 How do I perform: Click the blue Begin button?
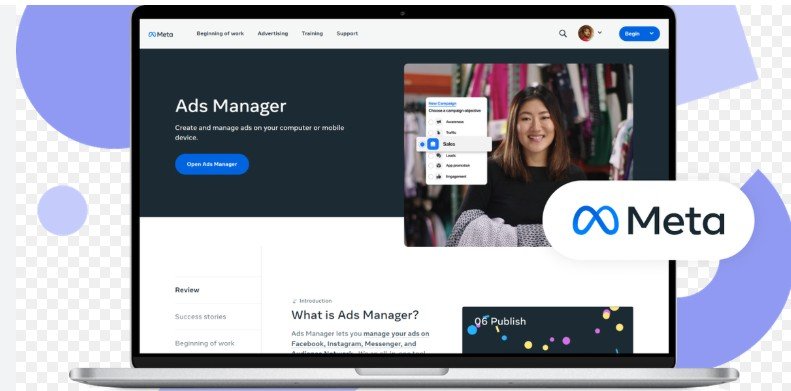point(639,34)
